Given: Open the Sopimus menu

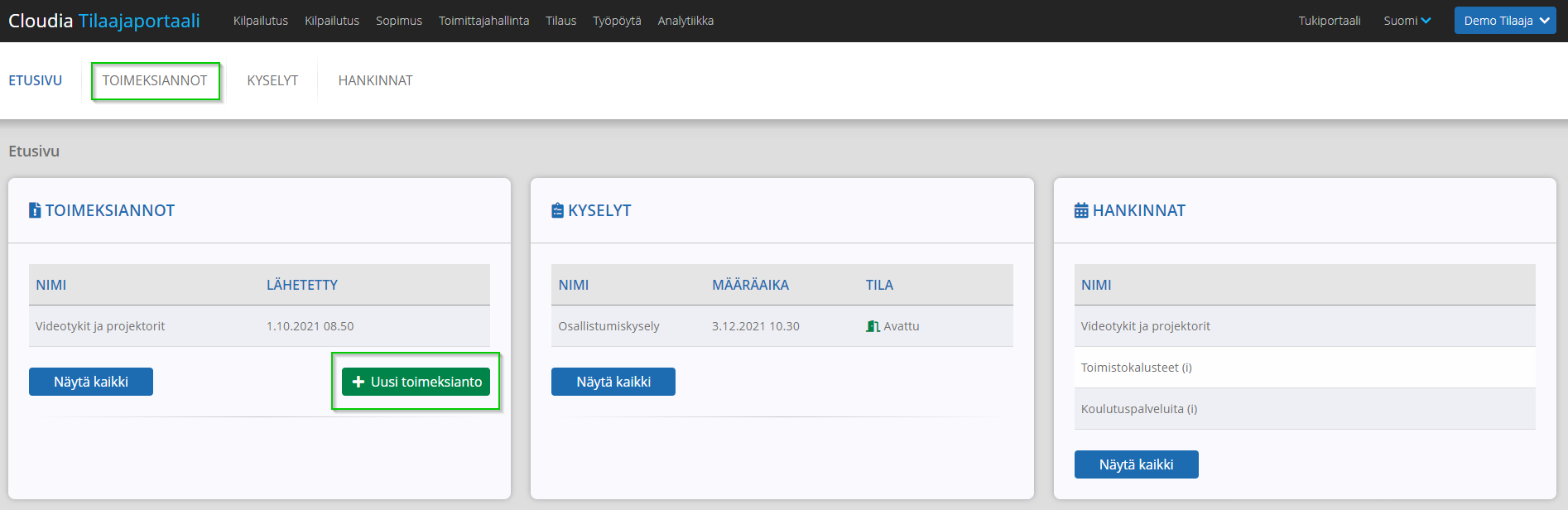Looking at the screenshot, I should tap(399, 21).
